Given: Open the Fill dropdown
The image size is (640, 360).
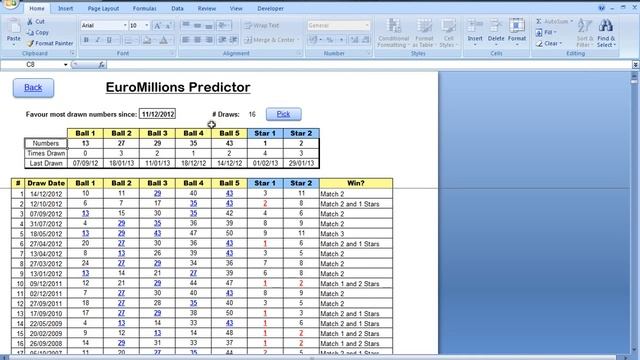Looking at the screenshot, I should [546, 32].
